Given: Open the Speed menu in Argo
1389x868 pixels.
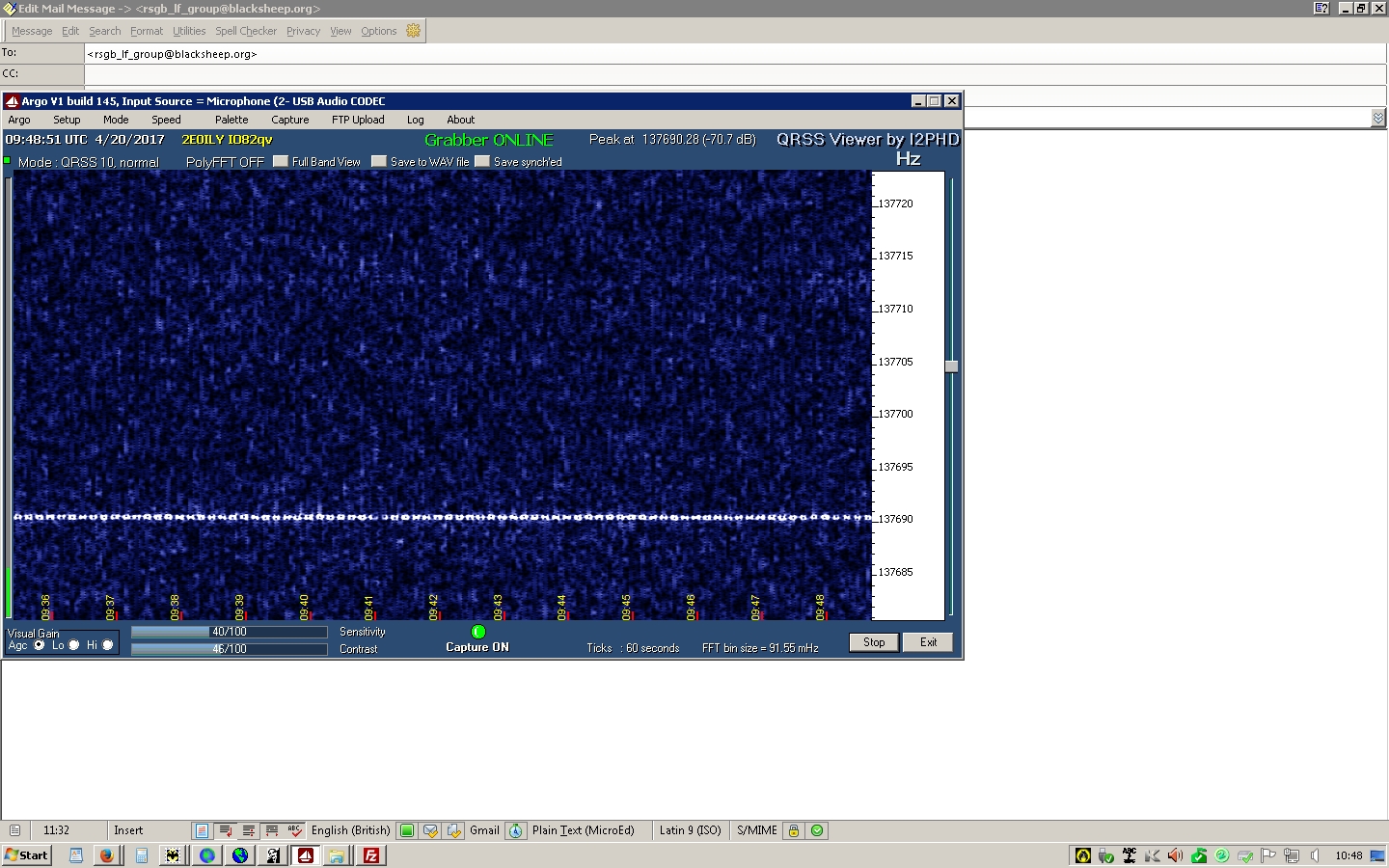Looking at the screenshot, I should (x=166, y=120).
